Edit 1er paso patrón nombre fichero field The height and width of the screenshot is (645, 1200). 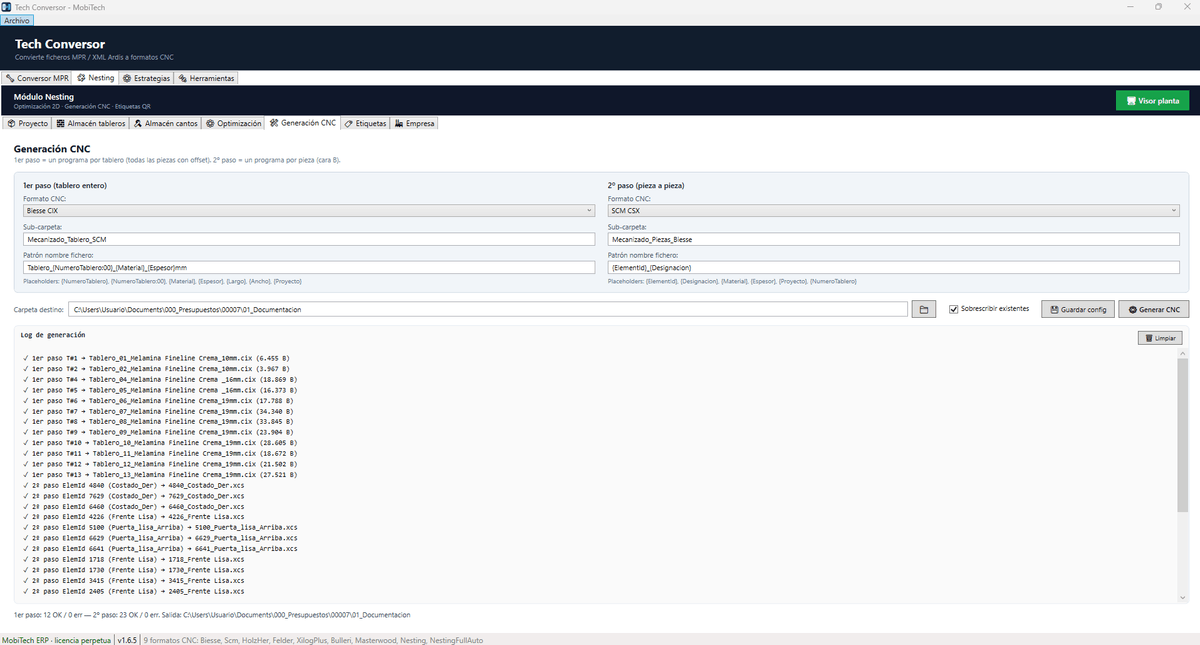point(309,268)
